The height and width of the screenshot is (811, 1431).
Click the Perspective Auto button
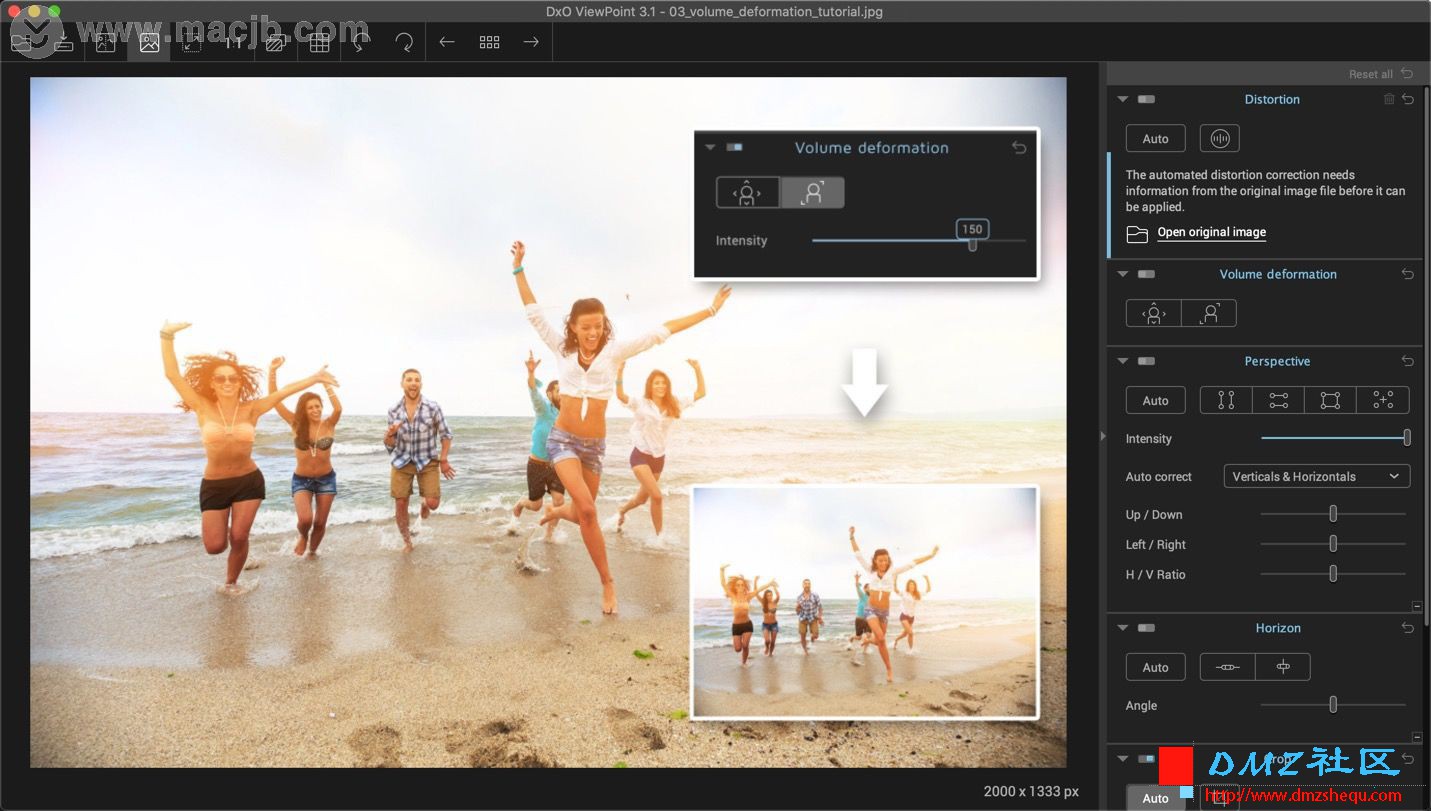(1155, 400)
